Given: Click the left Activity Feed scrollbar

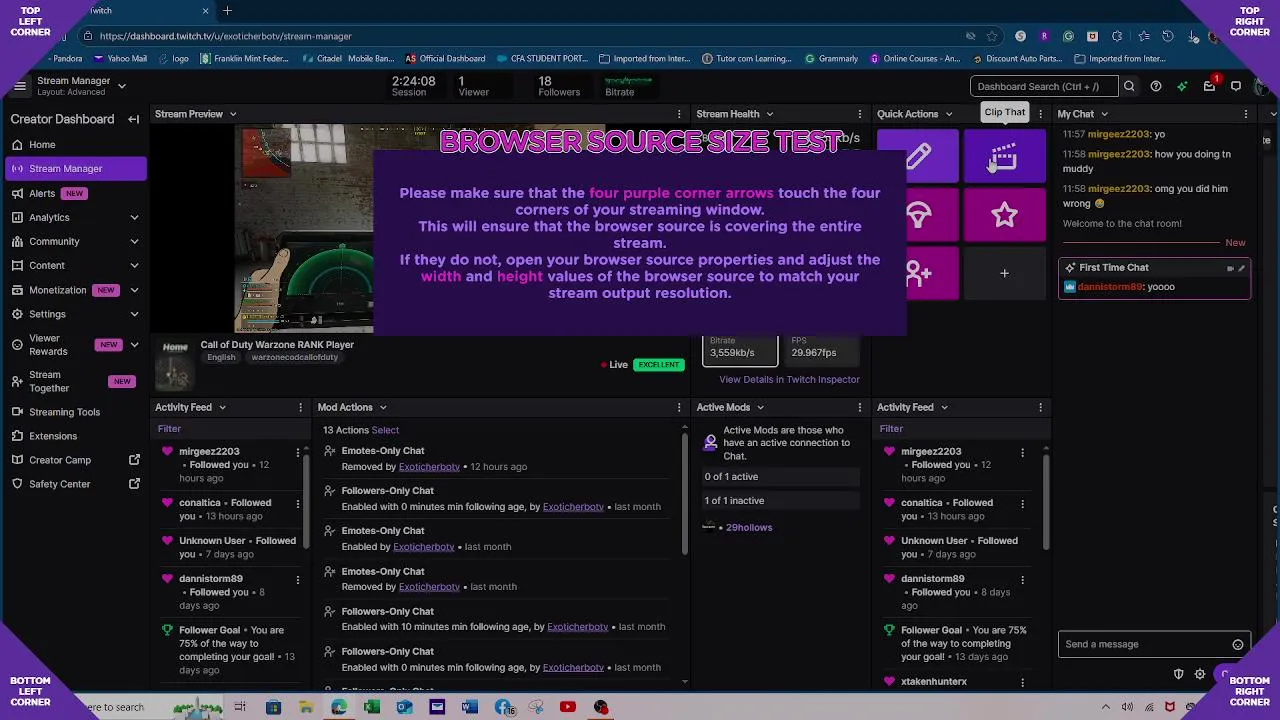Looking at the screenshot, I should pos(307,500).
